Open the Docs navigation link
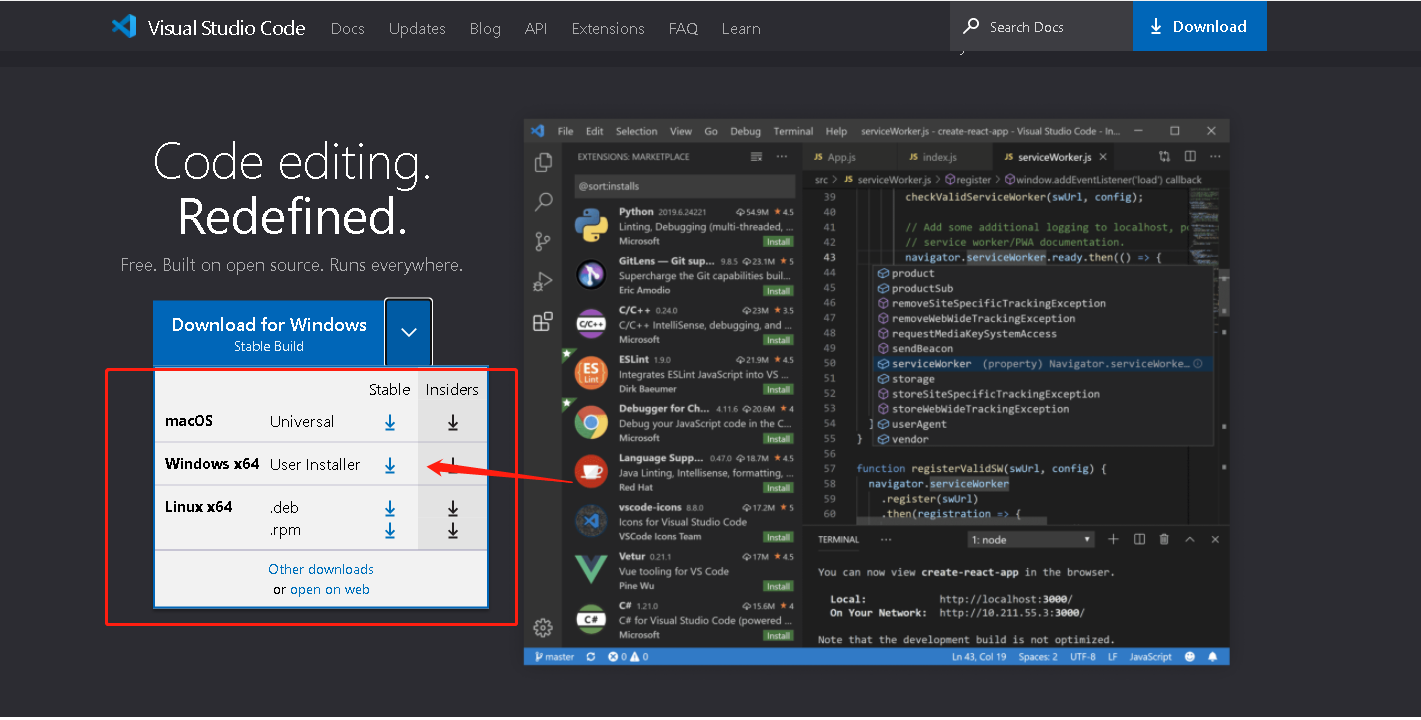The image size is (1421, 720). tap(348, 29)
